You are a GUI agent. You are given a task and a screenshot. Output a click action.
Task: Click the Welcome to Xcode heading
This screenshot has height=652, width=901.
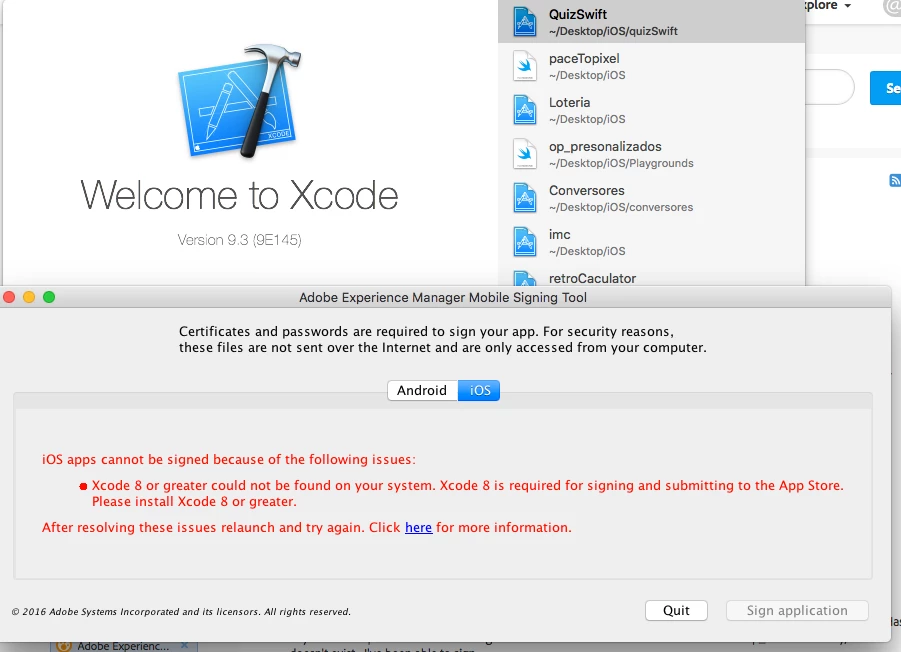(x=239, y=195)
